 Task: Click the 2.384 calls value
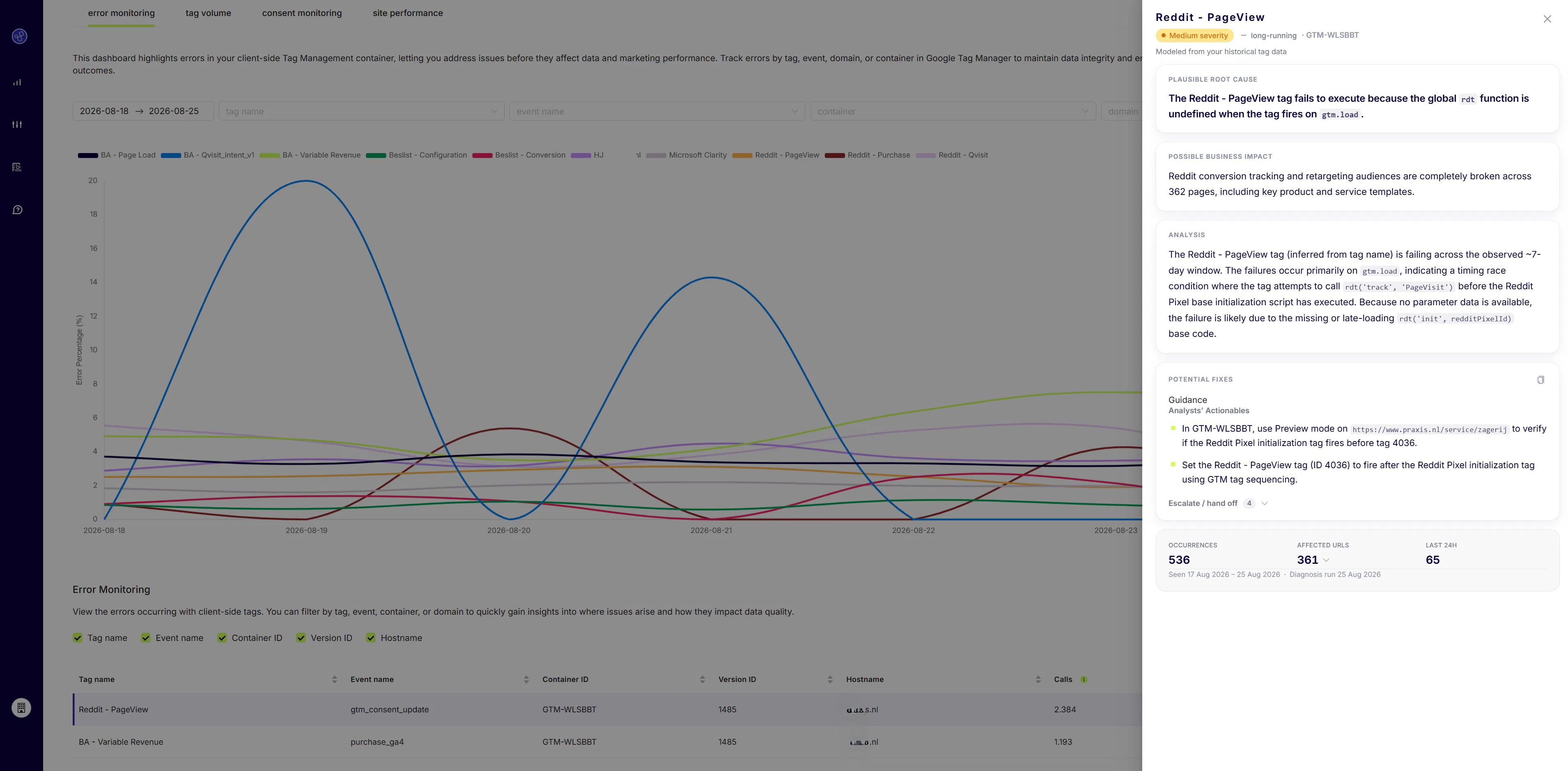tap(1065, 709)
